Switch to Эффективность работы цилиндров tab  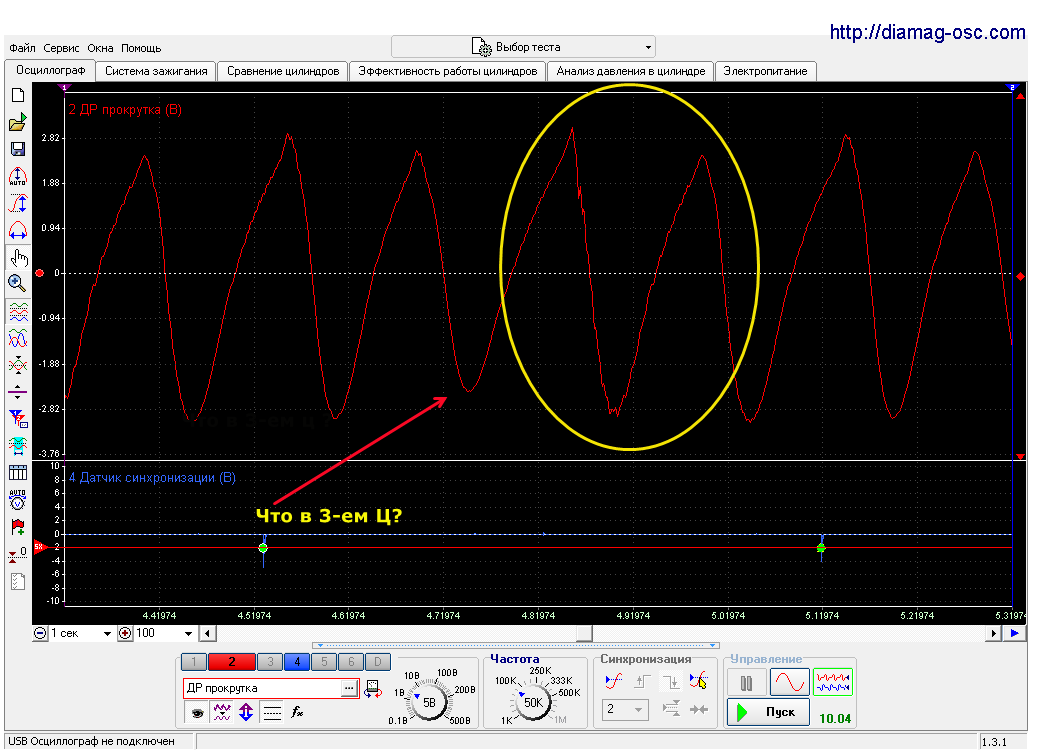point(448,71)
